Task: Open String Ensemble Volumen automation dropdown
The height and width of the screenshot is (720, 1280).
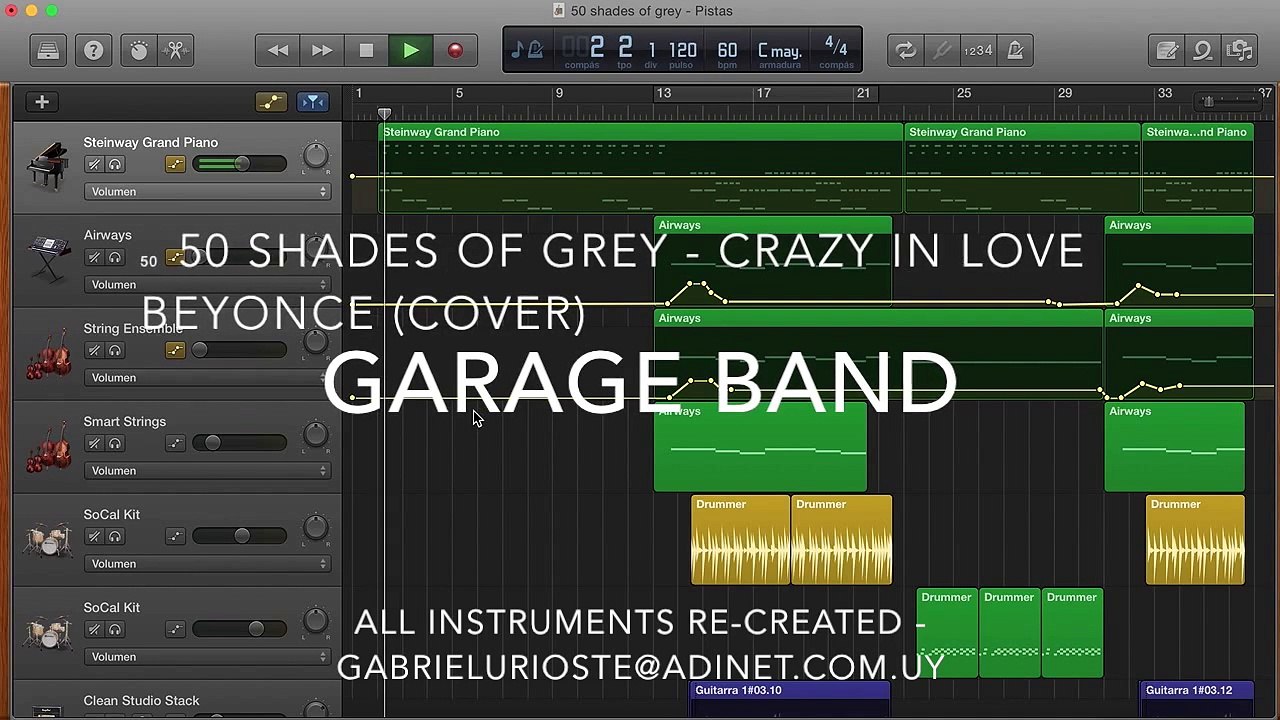Action: 208,377
